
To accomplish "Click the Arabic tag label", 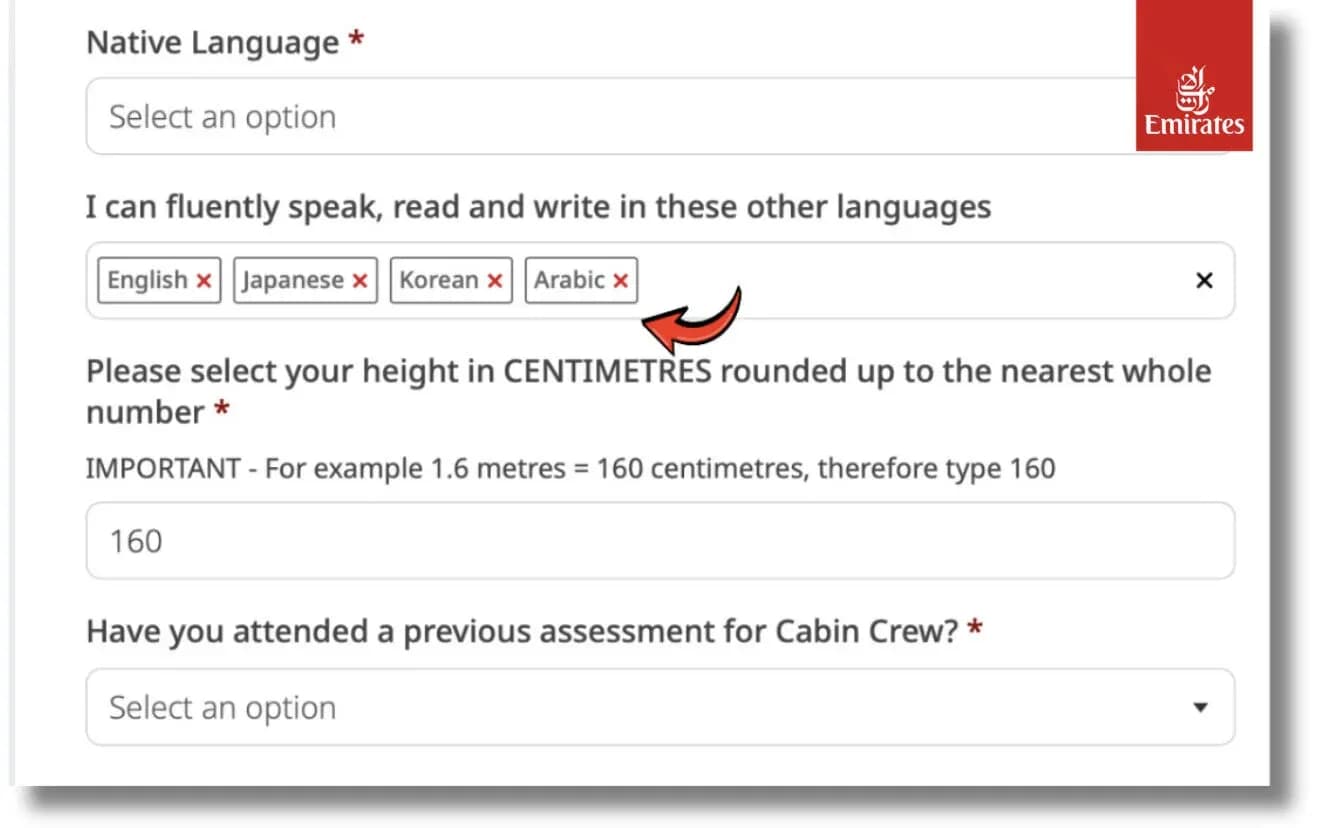I will point(568,281).
